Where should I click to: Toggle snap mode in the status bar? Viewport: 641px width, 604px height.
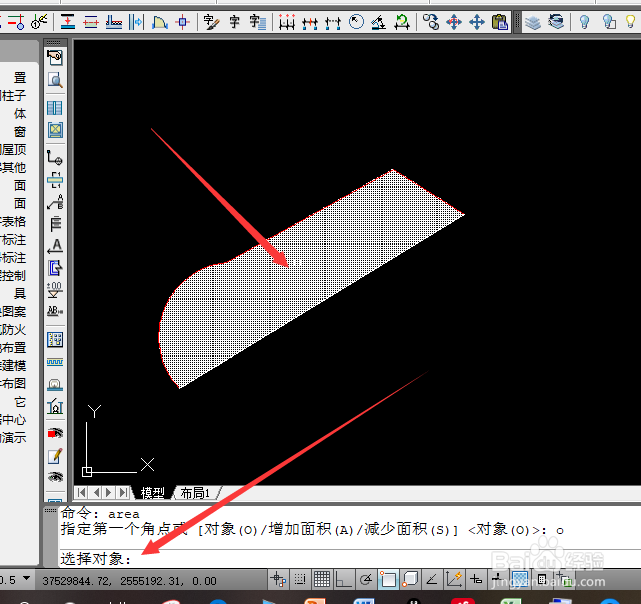tap(300, 579)
